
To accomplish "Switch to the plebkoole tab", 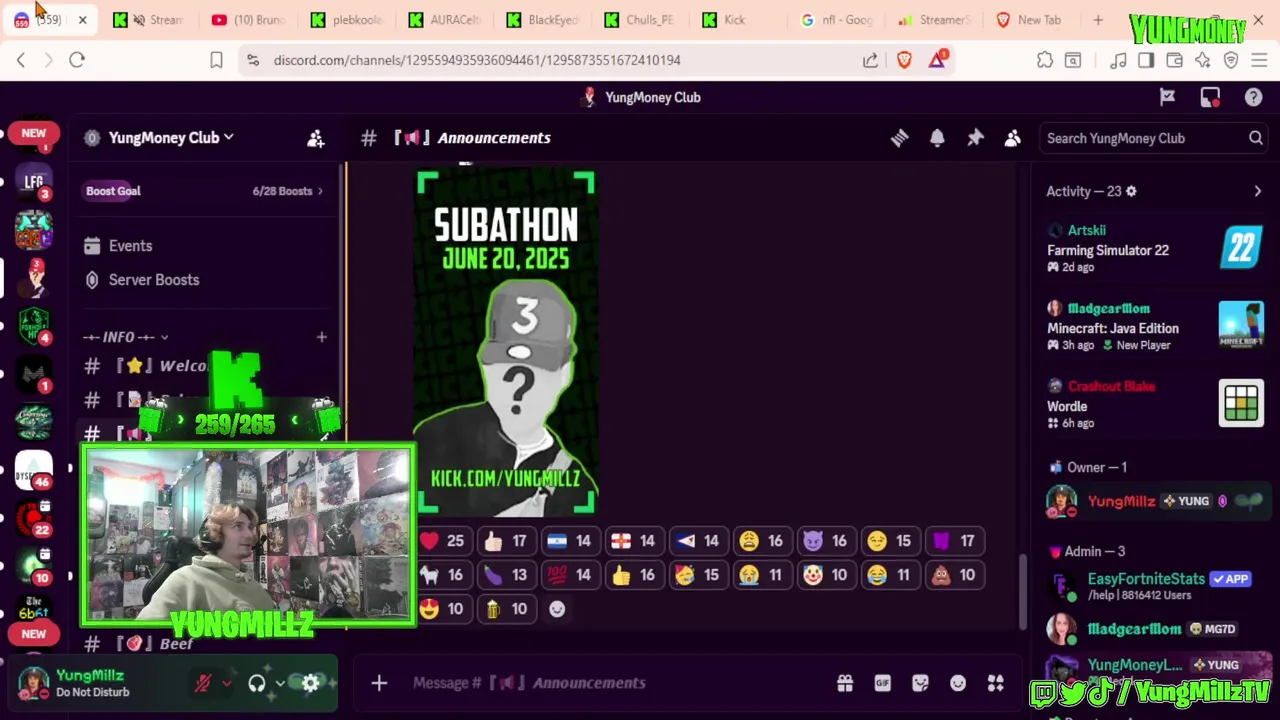I will [348, 20].
